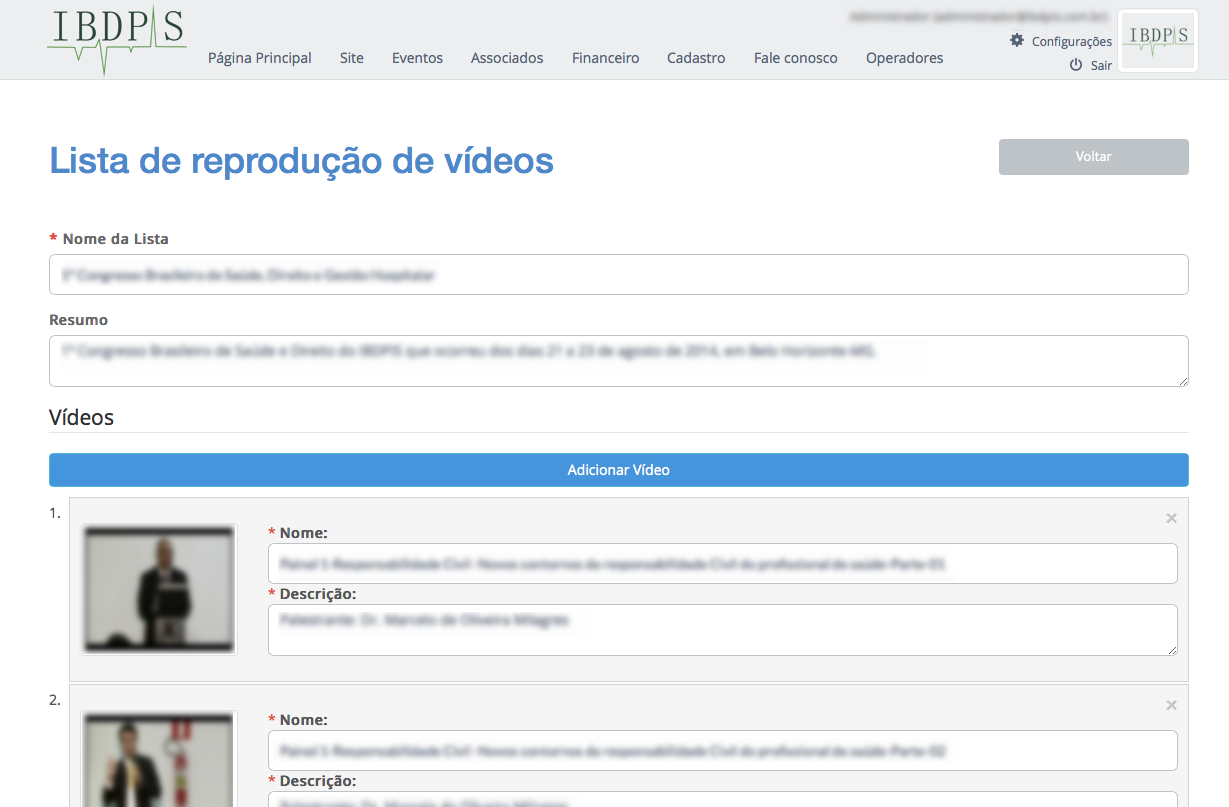1229x807 pixels.
Task: Open the Operadores menu
Action: [x=905, y=58]
